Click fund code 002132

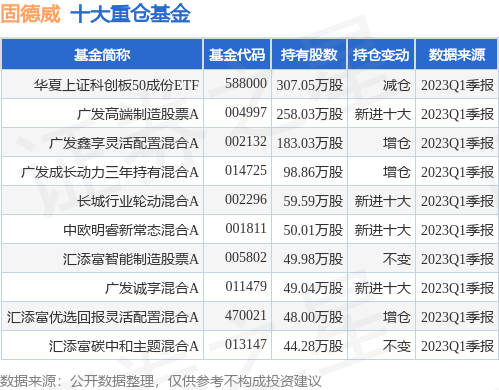point(246,142)
